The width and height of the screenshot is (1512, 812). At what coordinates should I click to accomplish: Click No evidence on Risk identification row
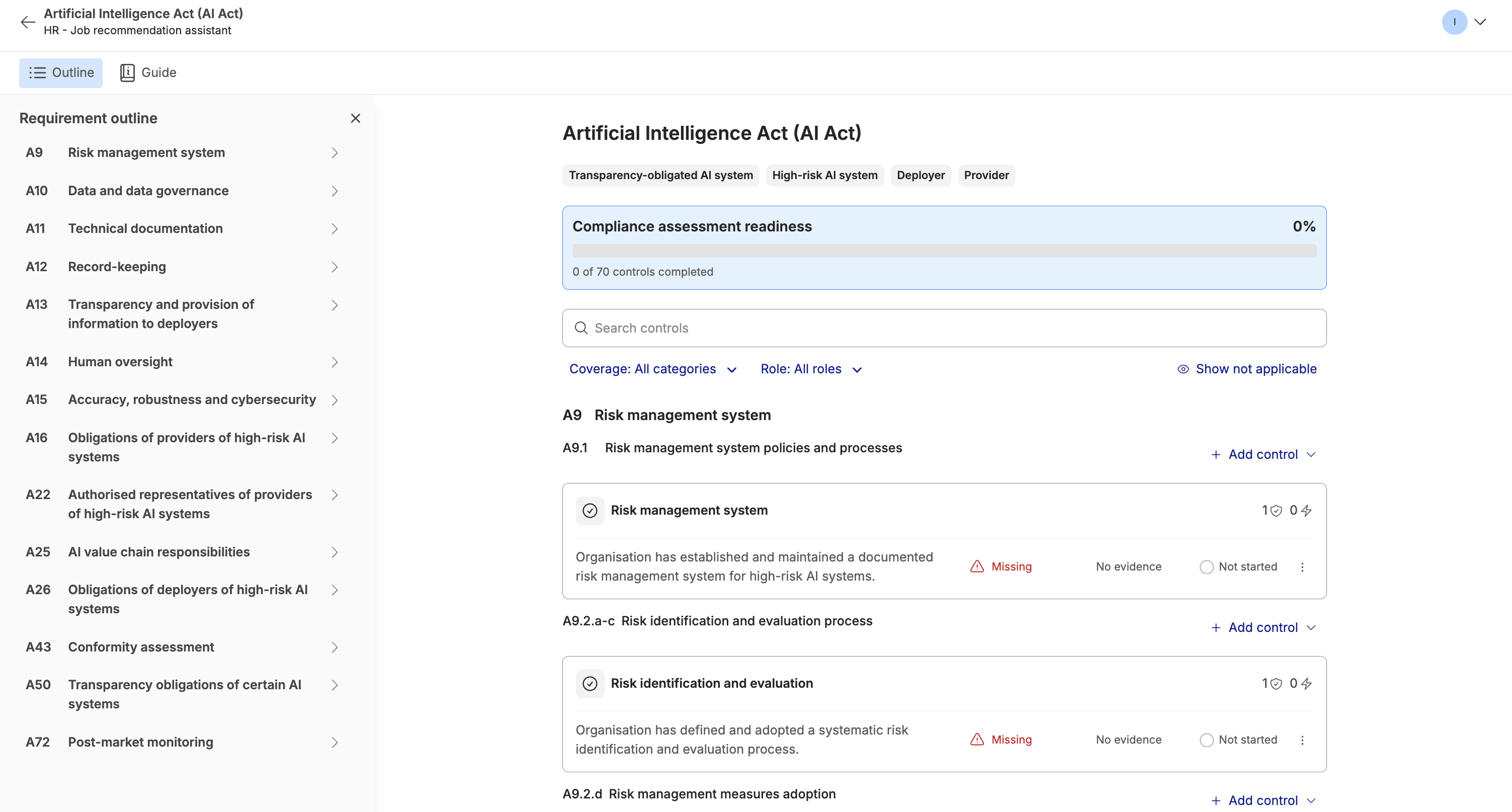click(1128, 740)
